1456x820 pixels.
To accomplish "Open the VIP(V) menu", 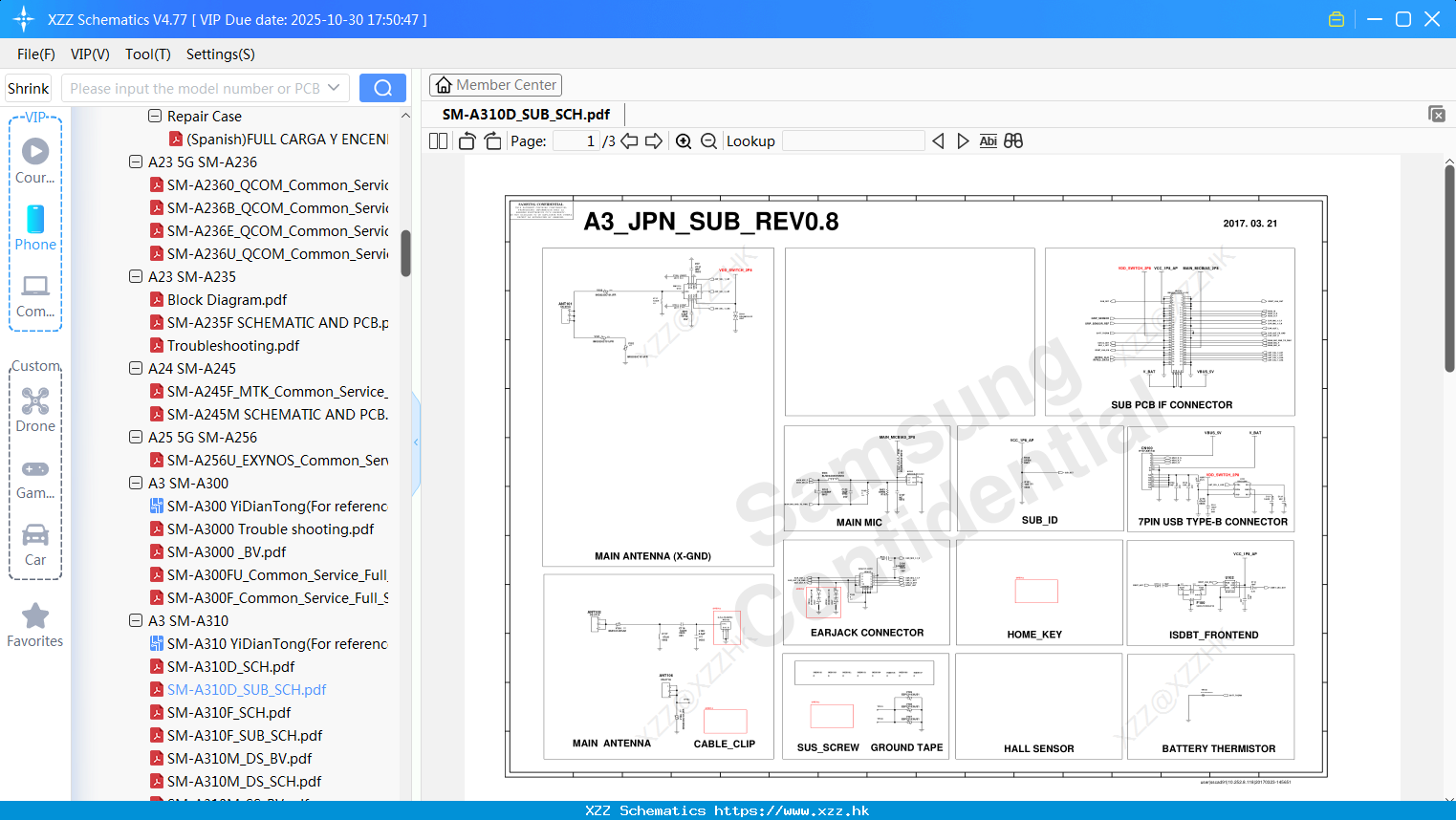I will click(90, 54).
